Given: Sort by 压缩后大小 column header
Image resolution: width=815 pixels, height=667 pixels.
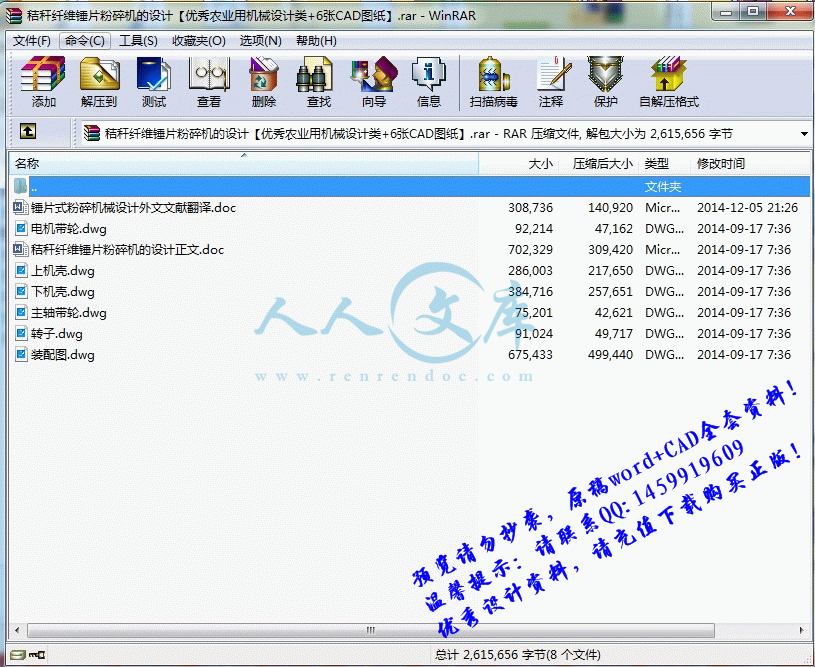Looking at the screenshot, I should [x=598, y=163].
